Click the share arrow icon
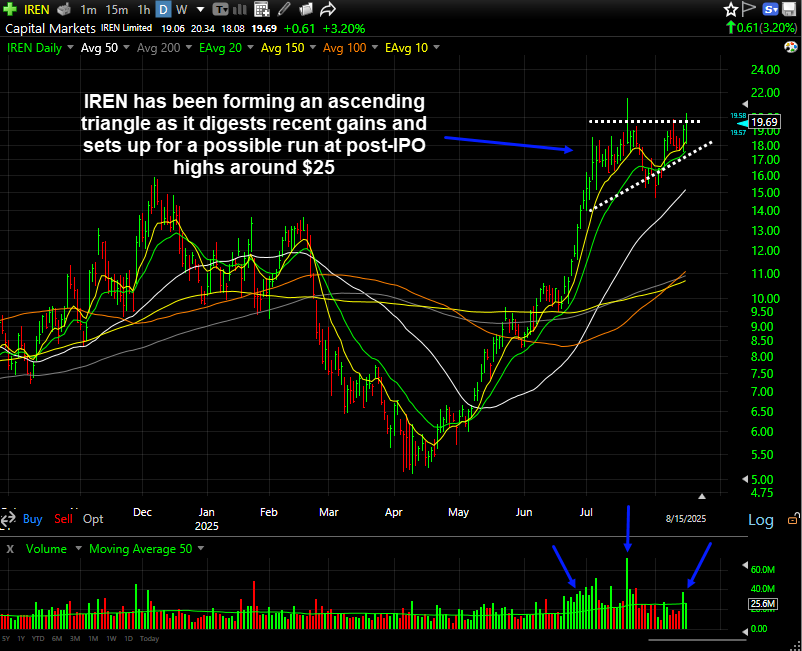The width and height of the screenshot is (802, 651). [327, 9]
